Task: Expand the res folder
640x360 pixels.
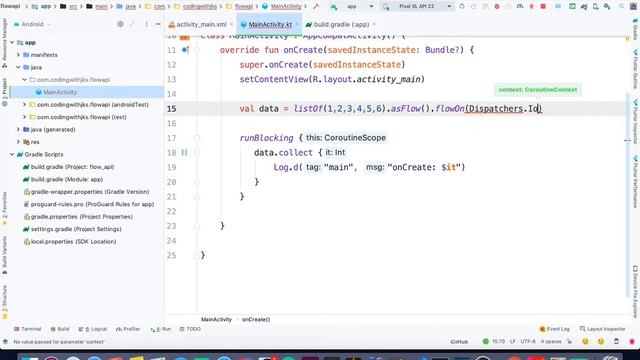Action: pyautogui.click(x=18, y=142)
